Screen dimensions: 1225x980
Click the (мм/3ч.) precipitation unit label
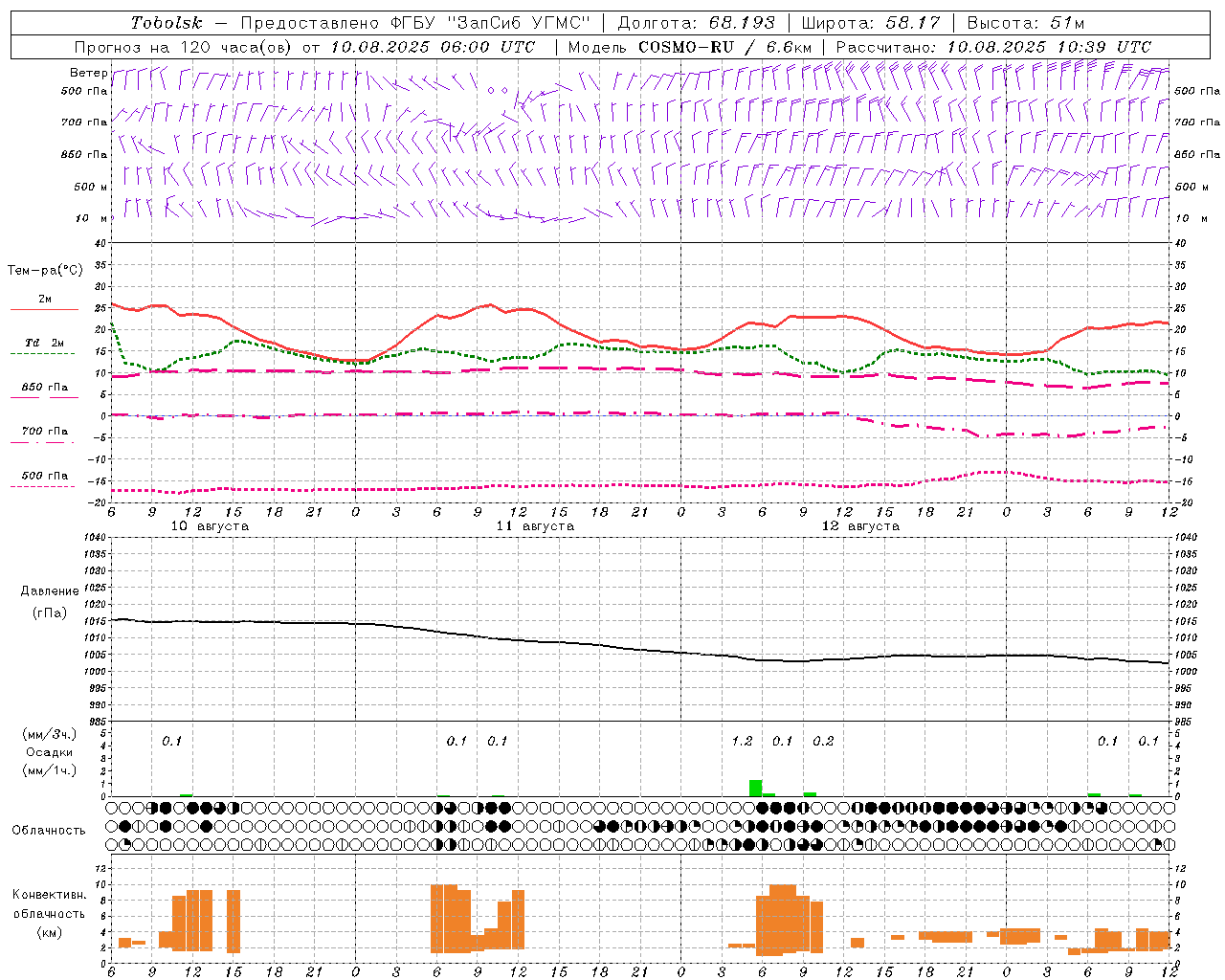tap(49, 734)
